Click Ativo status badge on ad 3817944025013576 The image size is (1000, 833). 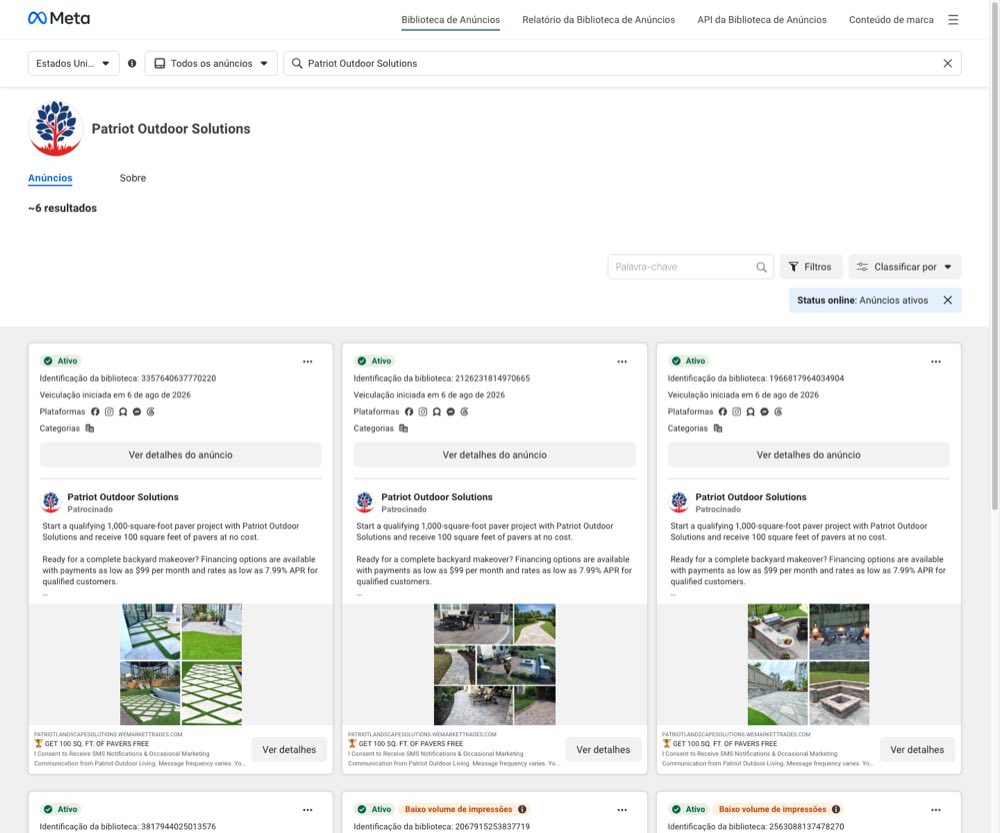click(x=61, y=809)
